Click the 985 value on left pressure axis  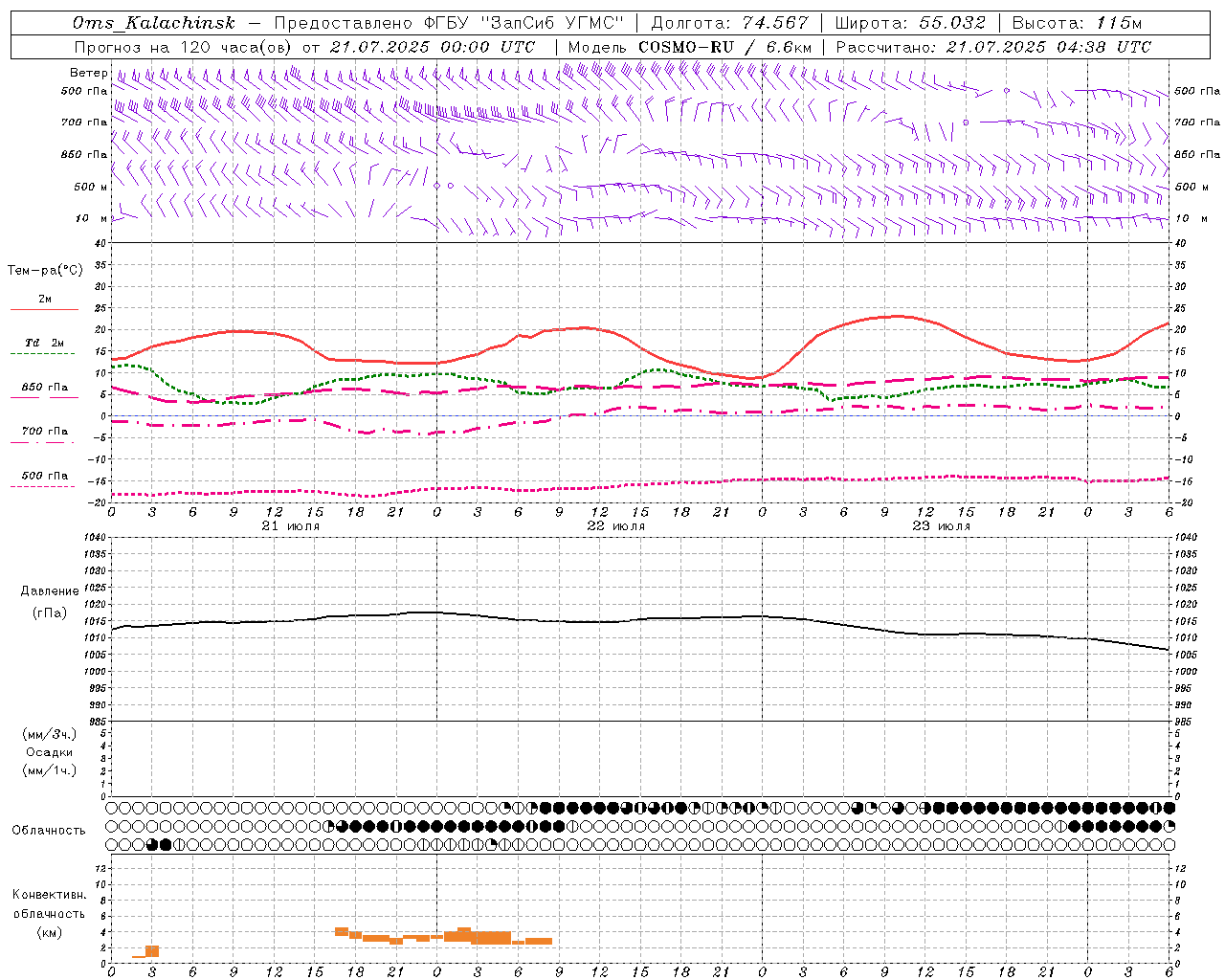pos(98,722)
